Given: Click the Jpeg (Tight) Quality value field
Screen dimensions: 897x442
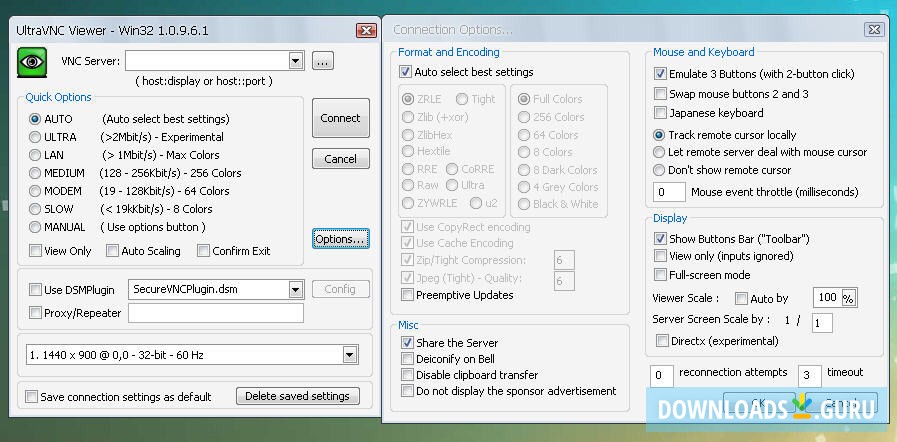Looking at the screenshot, I should 564,281.
